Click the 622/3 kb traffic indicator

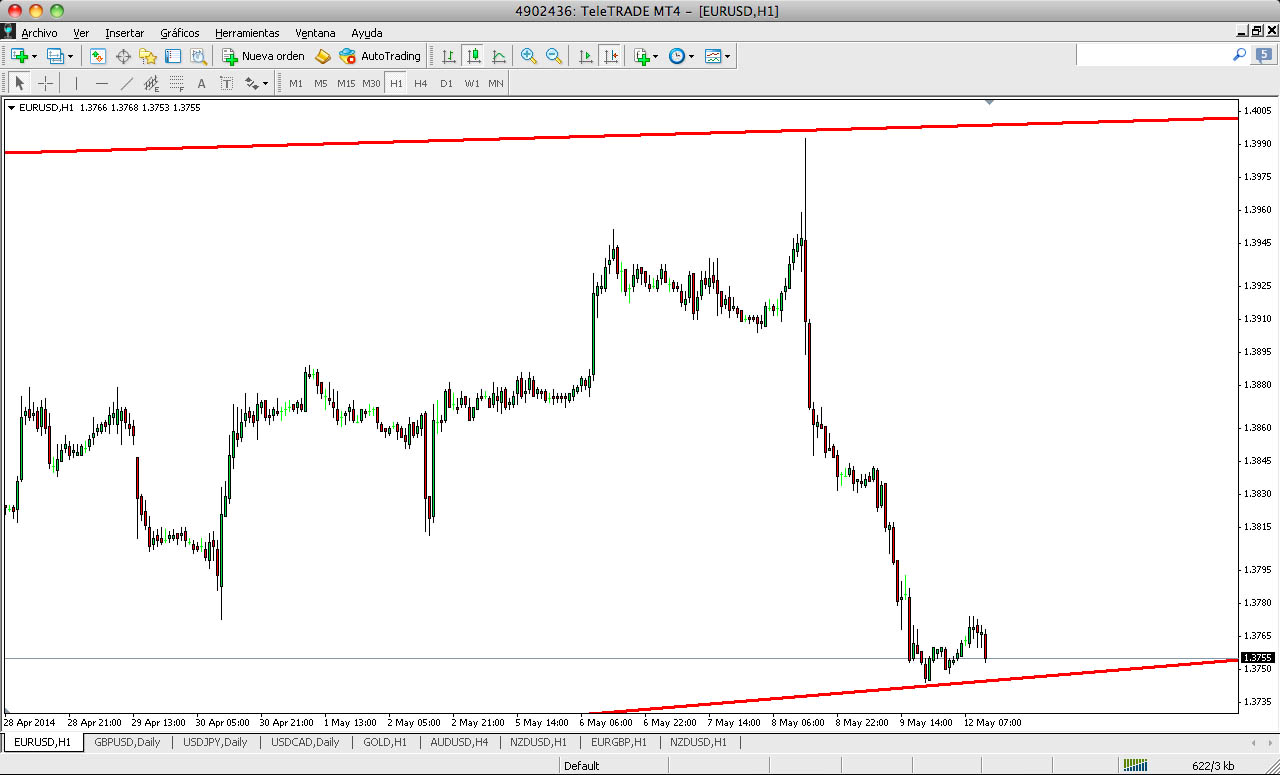pyautogui.click(x=1213, y=766)
